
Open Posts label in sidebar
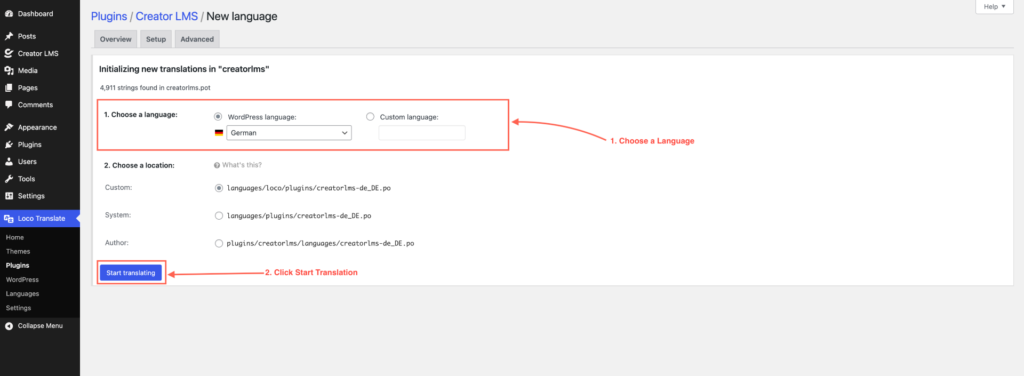pyautogui.click(x=27, y=37)
